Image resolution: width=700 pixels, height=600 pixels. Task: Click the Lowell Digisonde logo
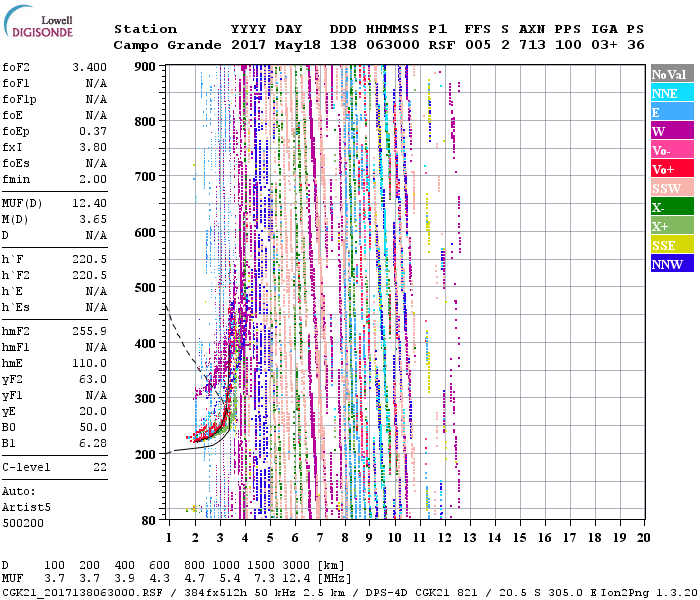tap(38, 22)
